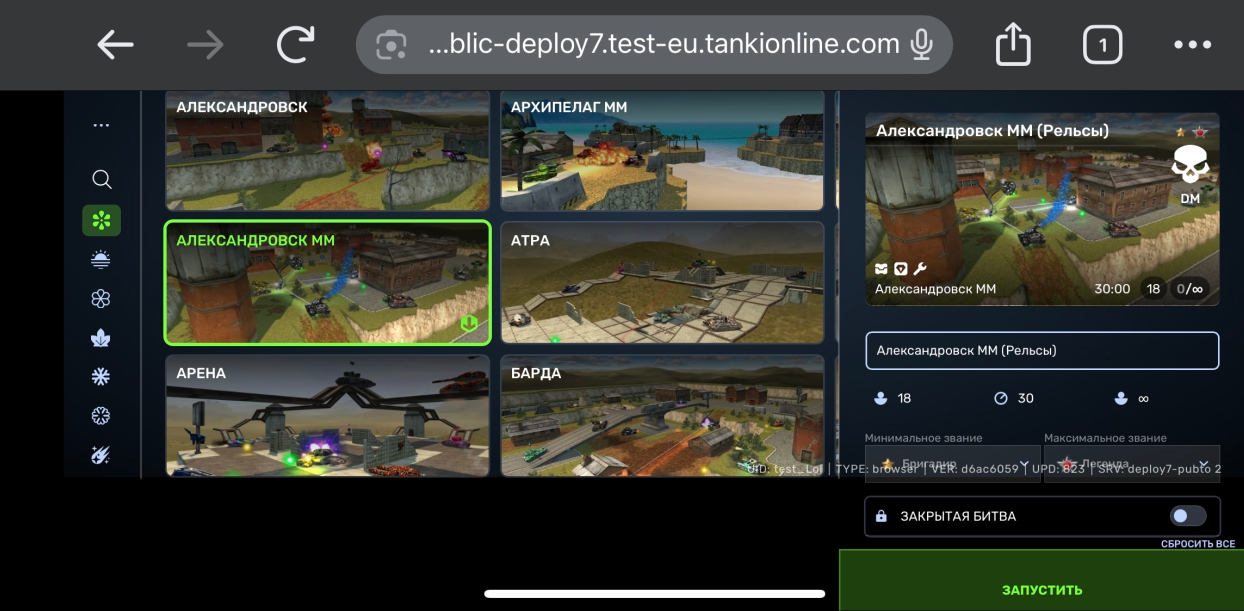Toggle the ЗАКРЫТАЯ БИТВА switch
This screenshot has width=1244, height=611.
point(1189,516)
